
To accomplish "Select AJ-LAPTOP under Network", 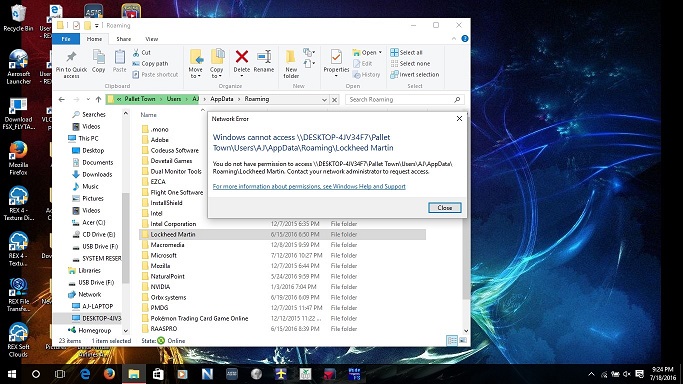I will pos(93,307).
